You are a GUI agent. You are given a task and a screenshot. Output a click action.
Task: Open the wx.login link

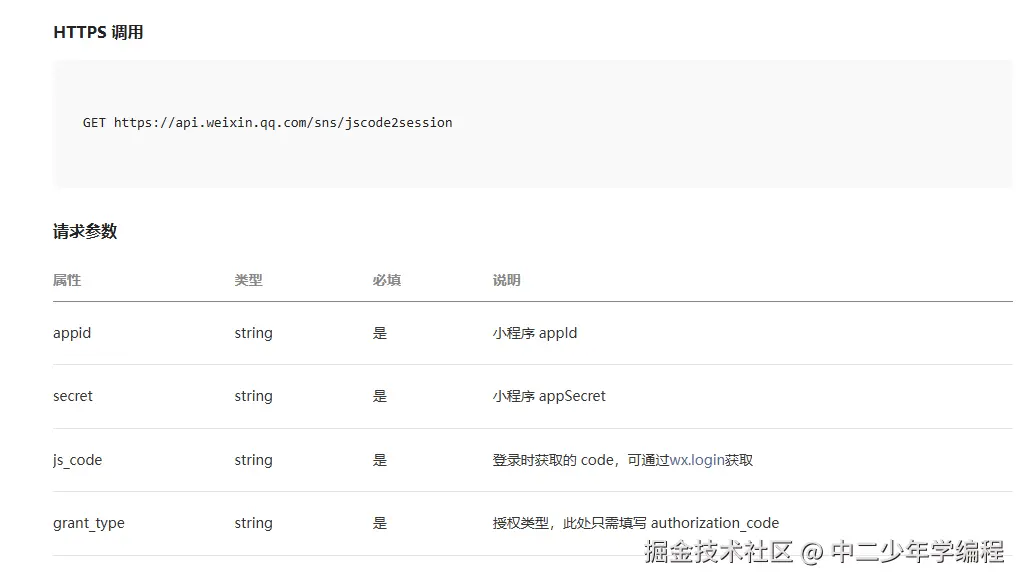pos(697,461)
